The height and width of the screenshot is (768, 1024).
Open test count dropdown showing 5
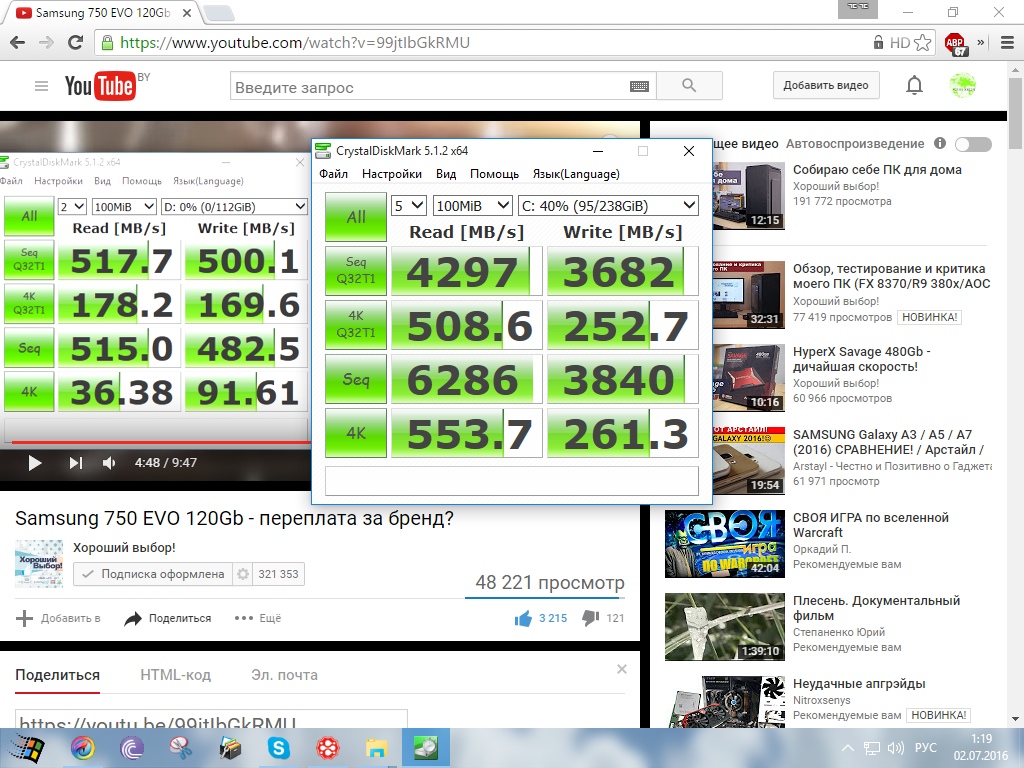tap(409, 206)
